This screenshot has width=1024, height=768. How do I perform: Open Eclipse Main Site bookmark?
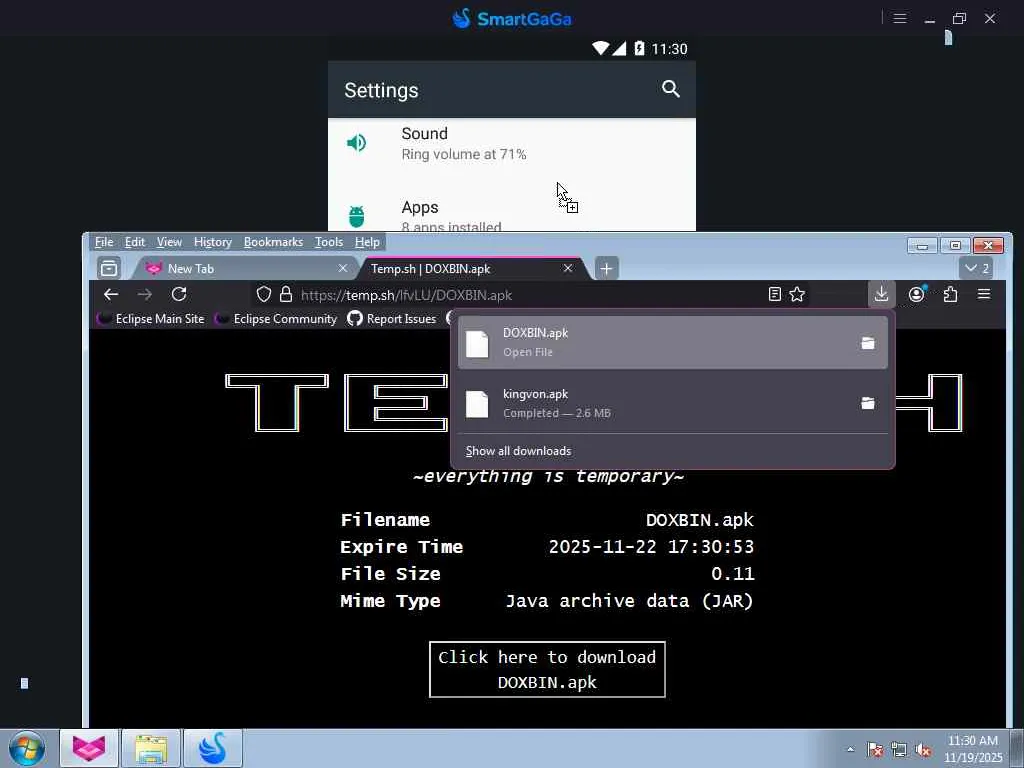point(152,319)
